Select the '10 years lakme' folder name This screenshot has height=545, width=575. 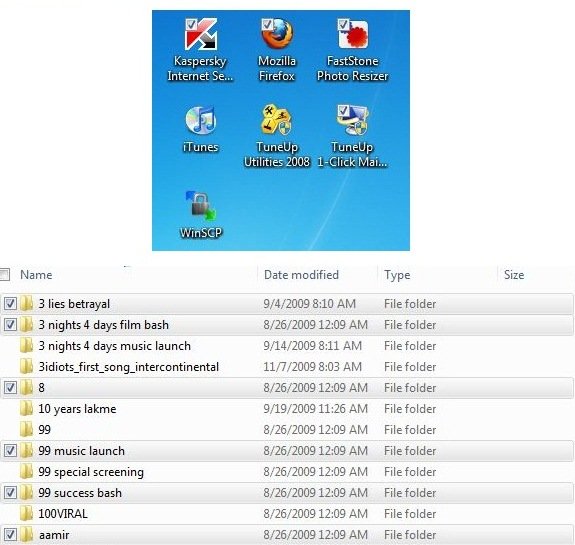click(x=77, y=409)
